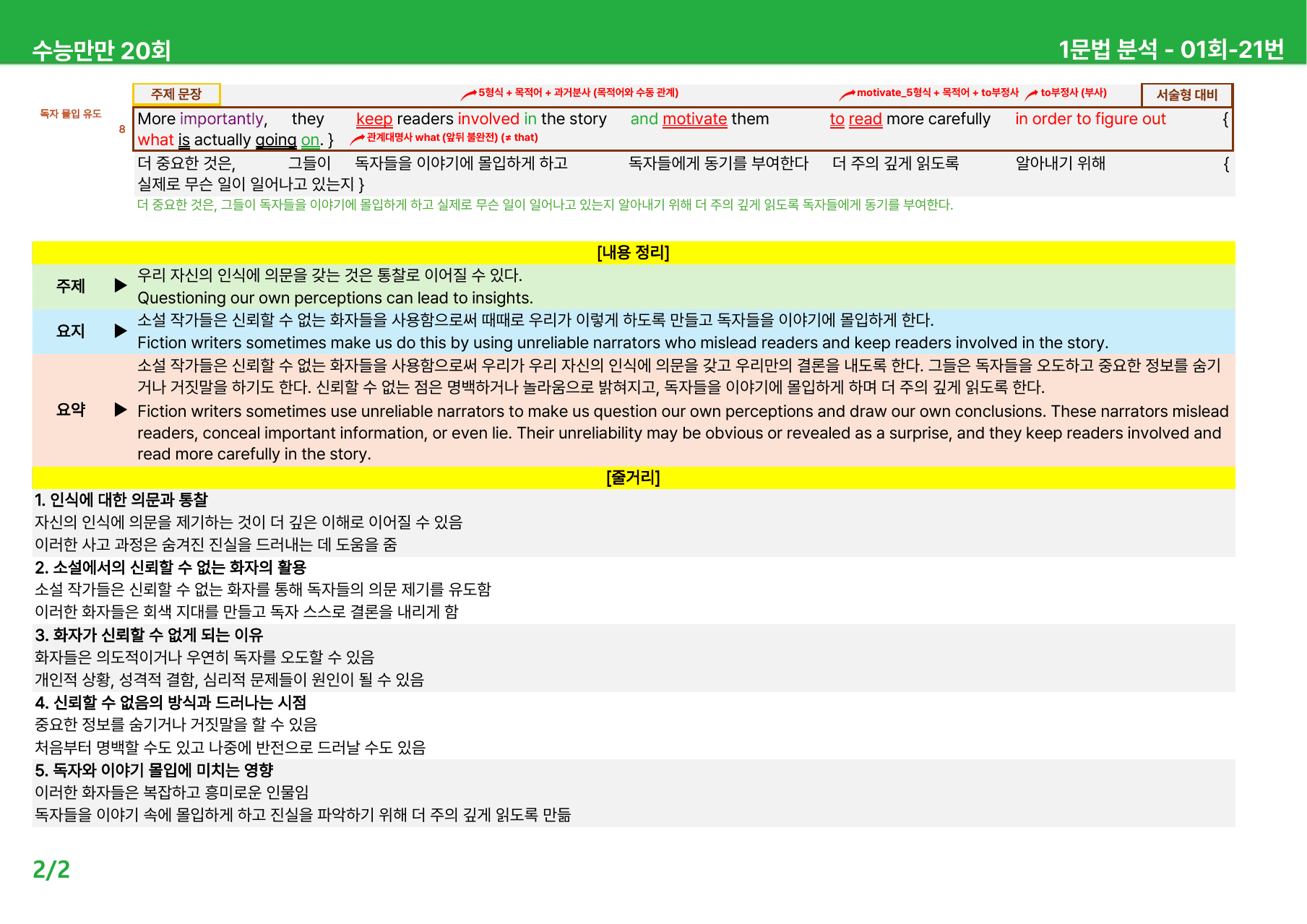Screen dimensions: 1307x924
Task: Click the '요지' row label
Action: click(71, 331)
